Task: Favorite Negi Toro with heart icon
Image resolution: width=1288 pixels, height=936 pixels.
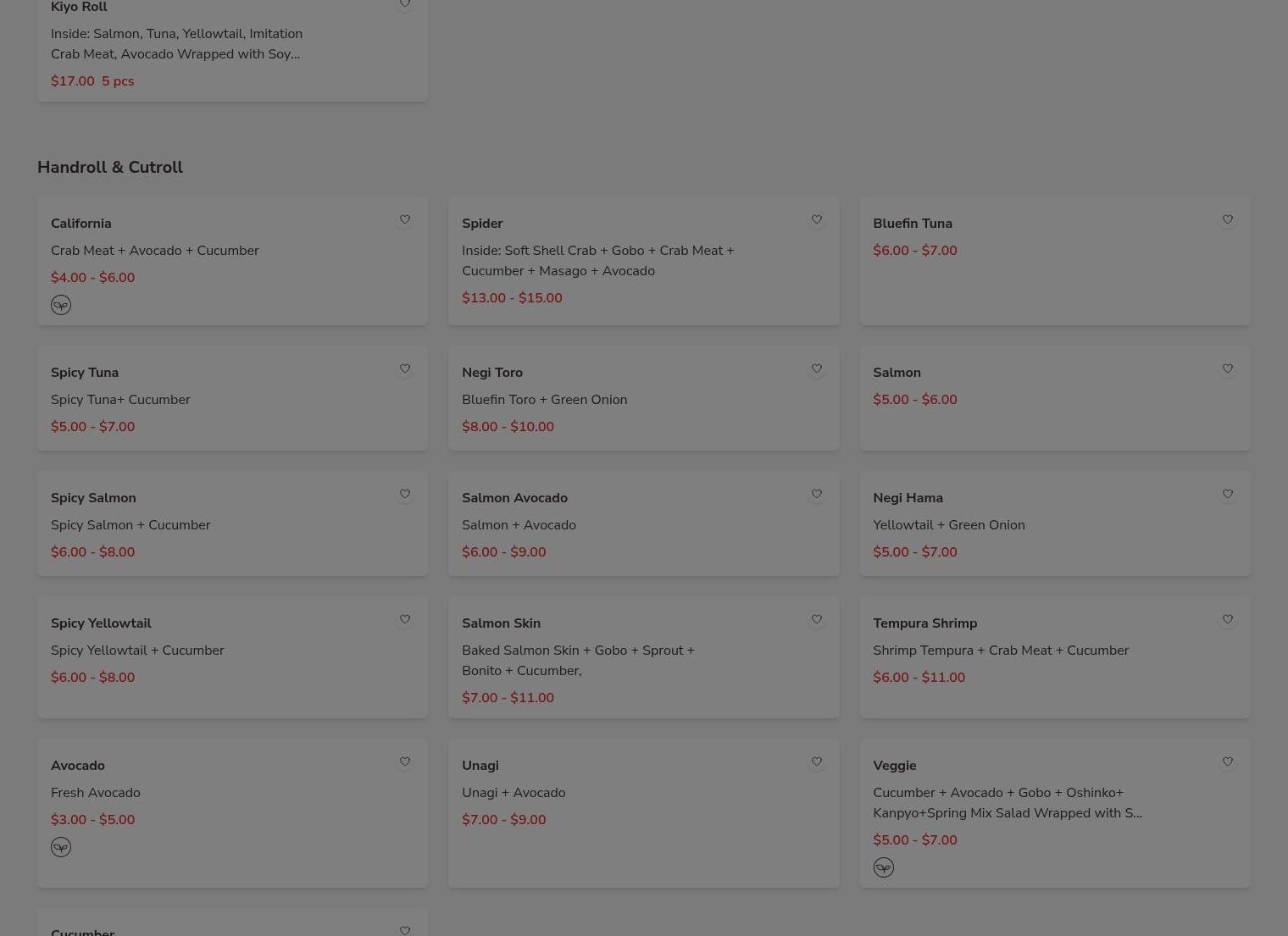Action: [816, 368]
